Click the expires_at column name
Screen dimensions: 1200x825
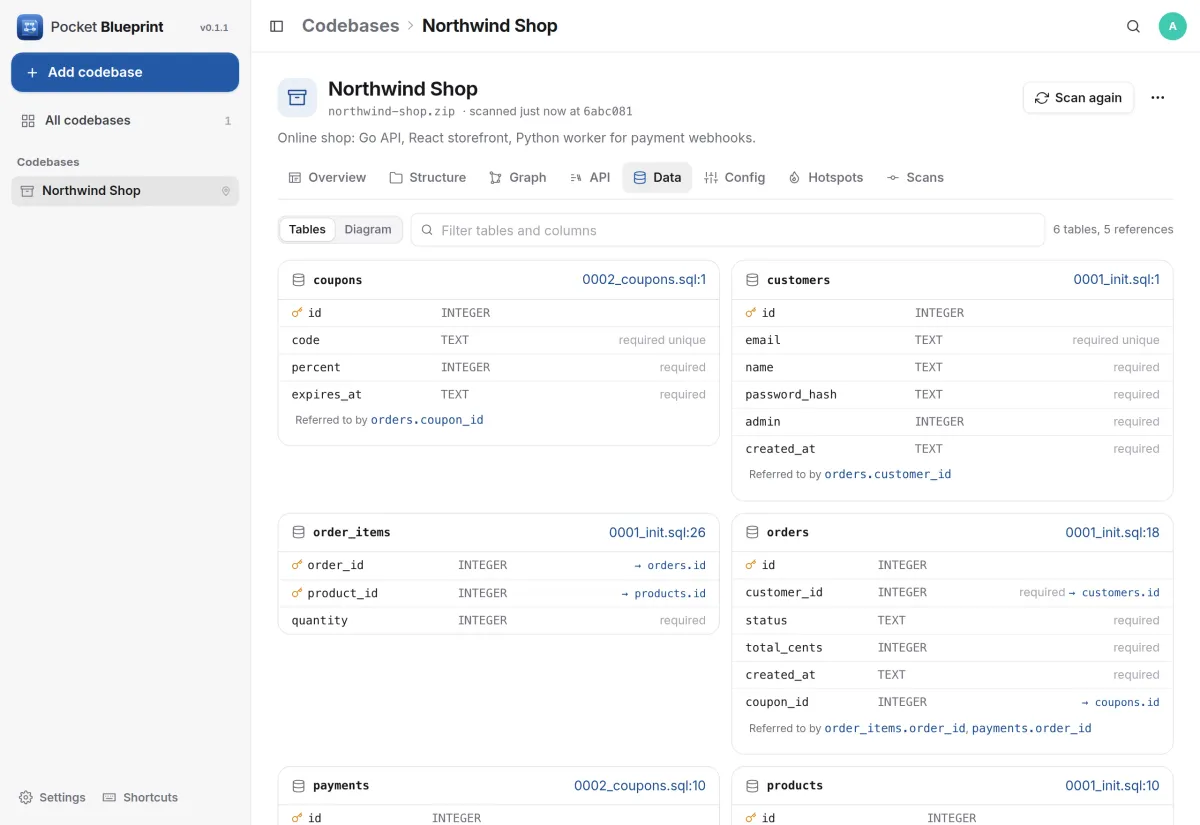[327, 395]
